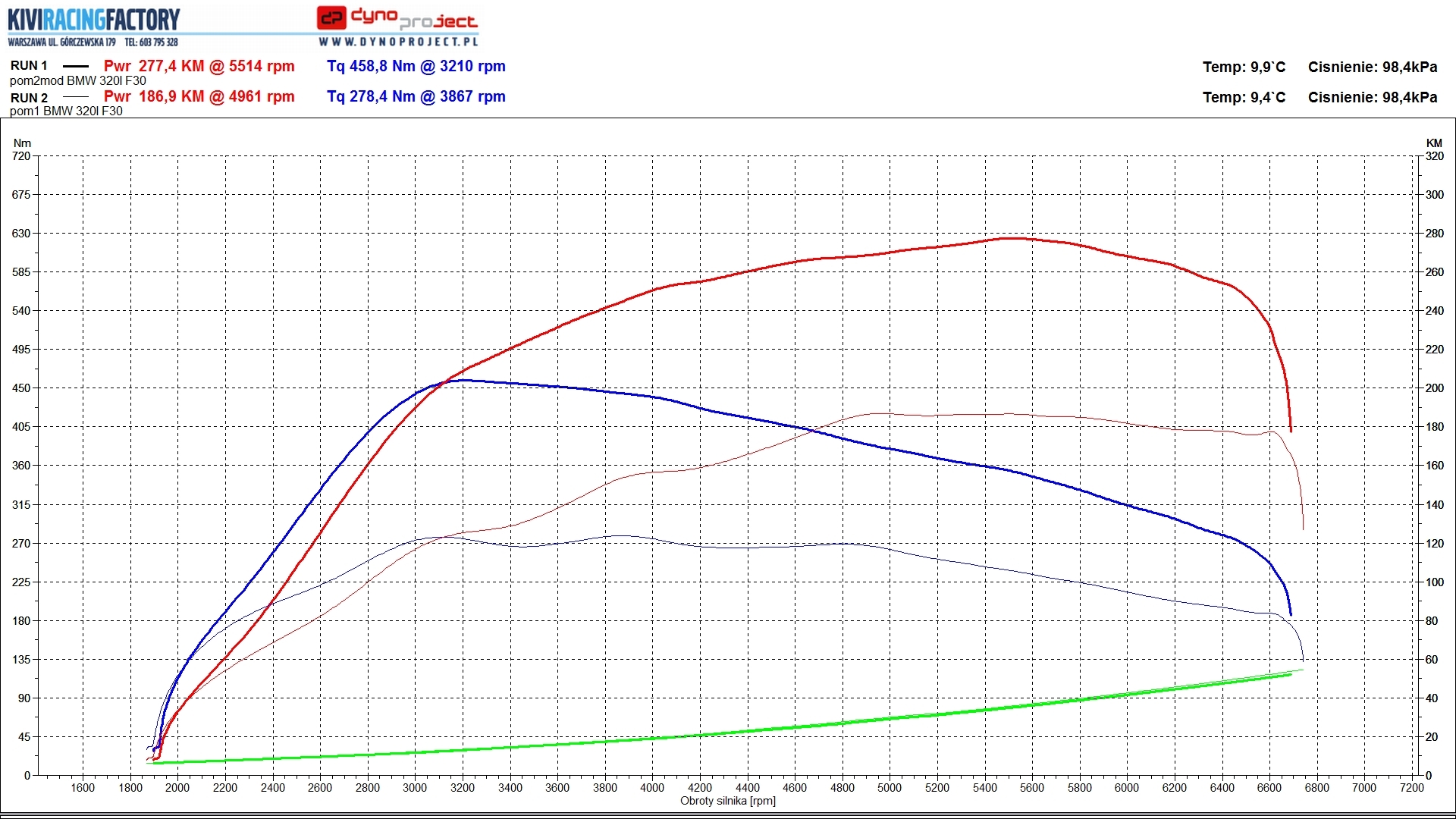
Task: Click the pom2mod BMW 320I F30 description
Action: pos(77,80)
